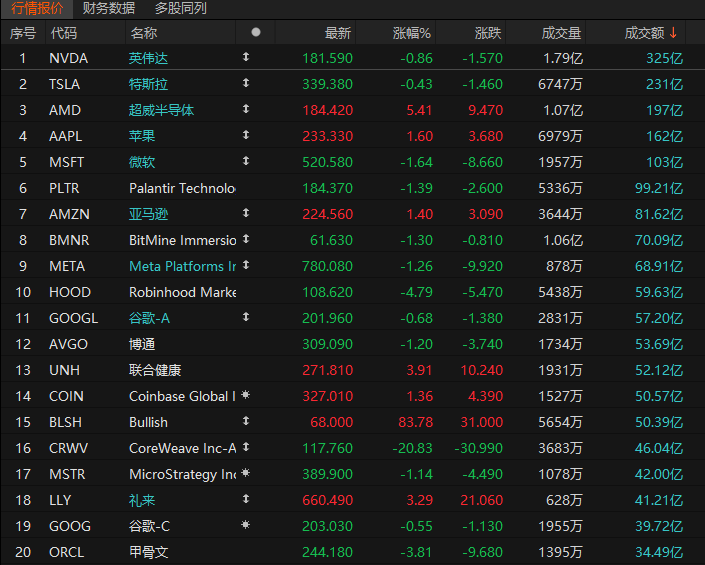Open the 特斯拉 stock link
This screenshot has width=705, height=565.
pyautogui.click(x=148, y=85)
